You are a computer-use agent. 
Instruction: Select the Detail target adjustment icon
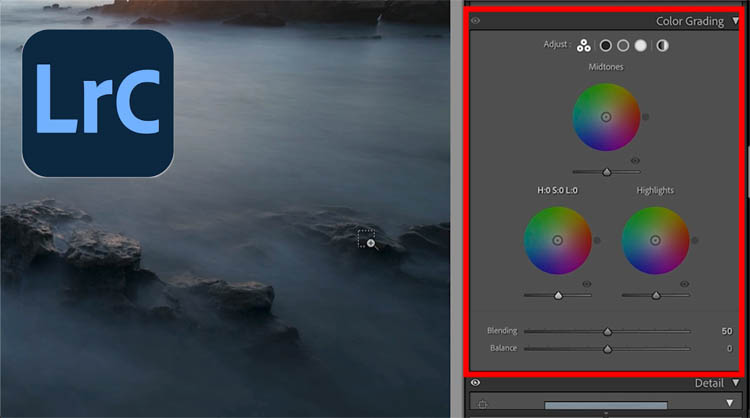483,404
